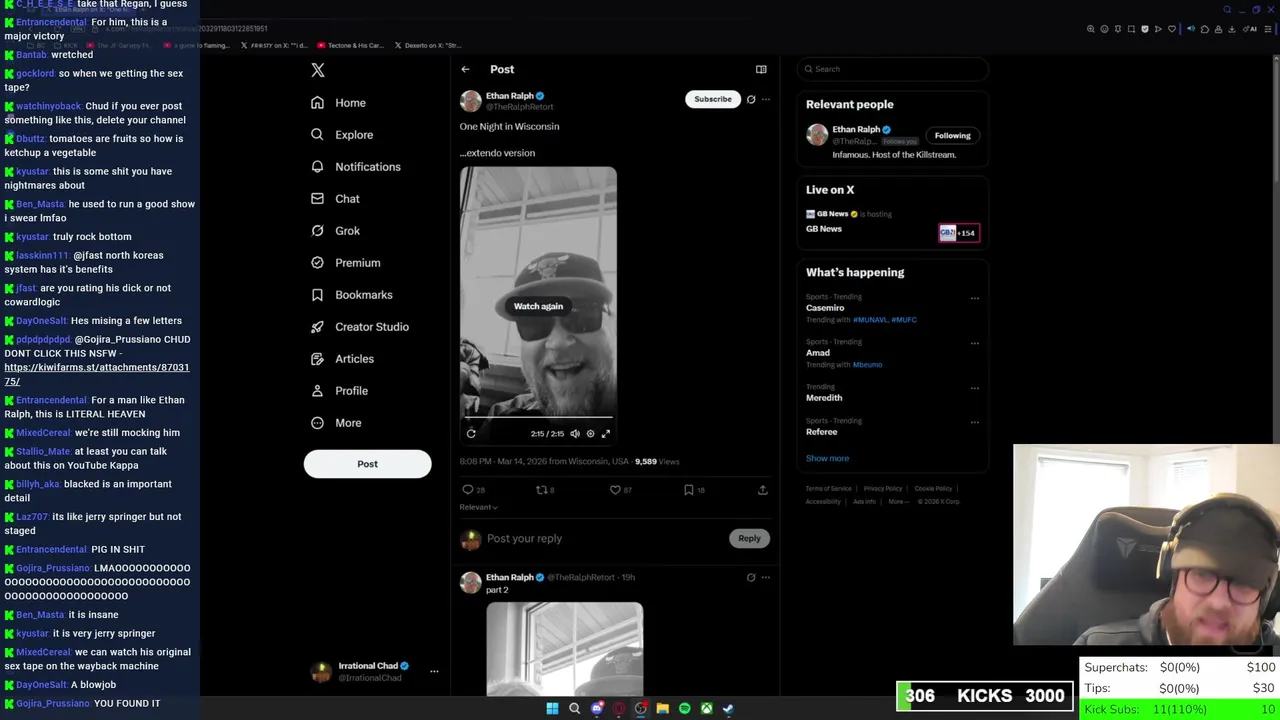Open more options for Amad trend
The image size is (1280, 720).
[x=975, y=343]
